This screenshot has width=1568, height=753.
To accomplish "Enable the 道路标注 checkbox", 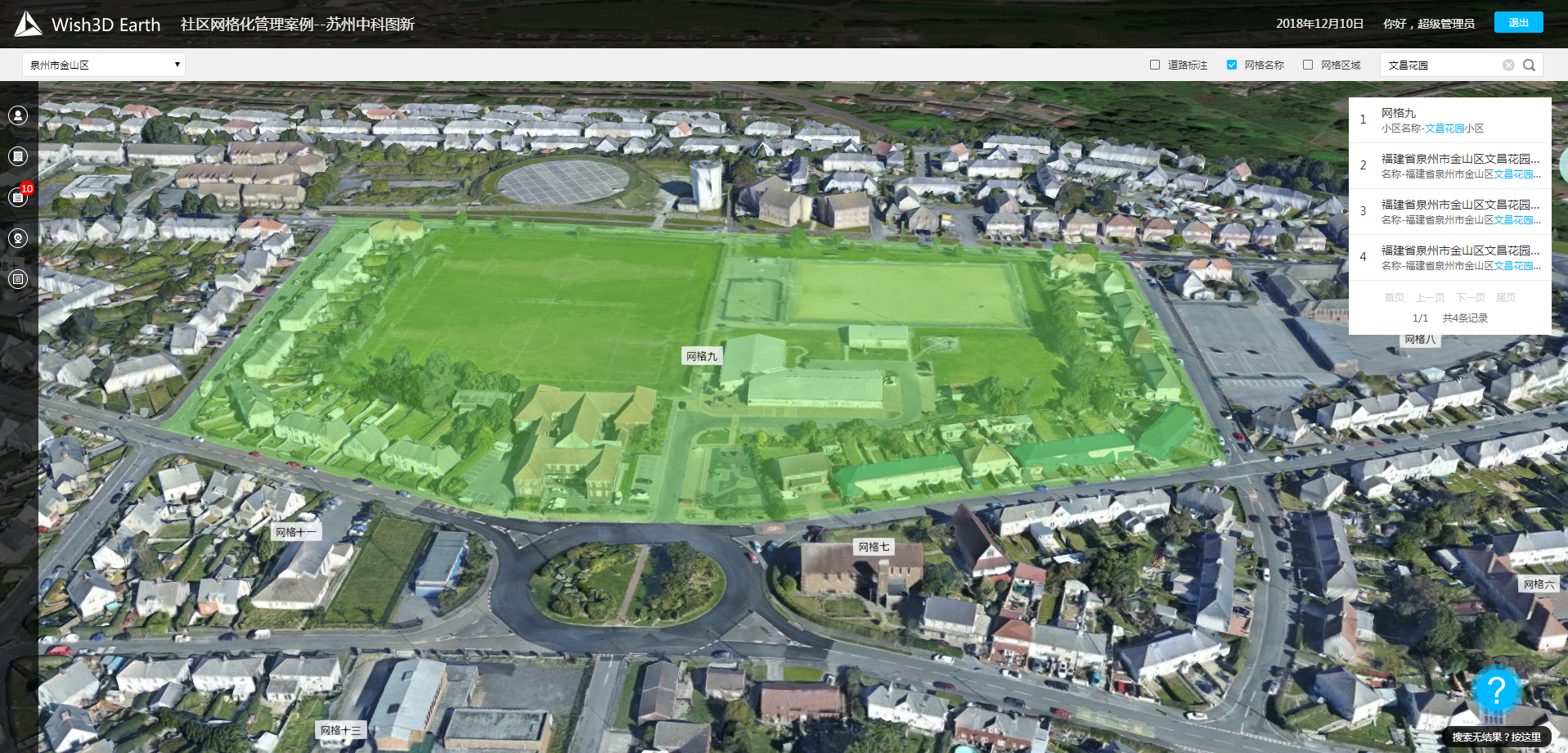I will pyautogui.click(x=1155, y=65).
